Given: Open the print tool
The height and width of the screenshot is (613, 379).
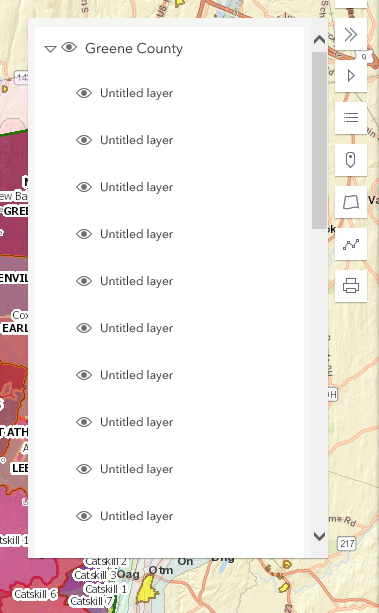Looking at the screenshot, I should click(351, 286).
